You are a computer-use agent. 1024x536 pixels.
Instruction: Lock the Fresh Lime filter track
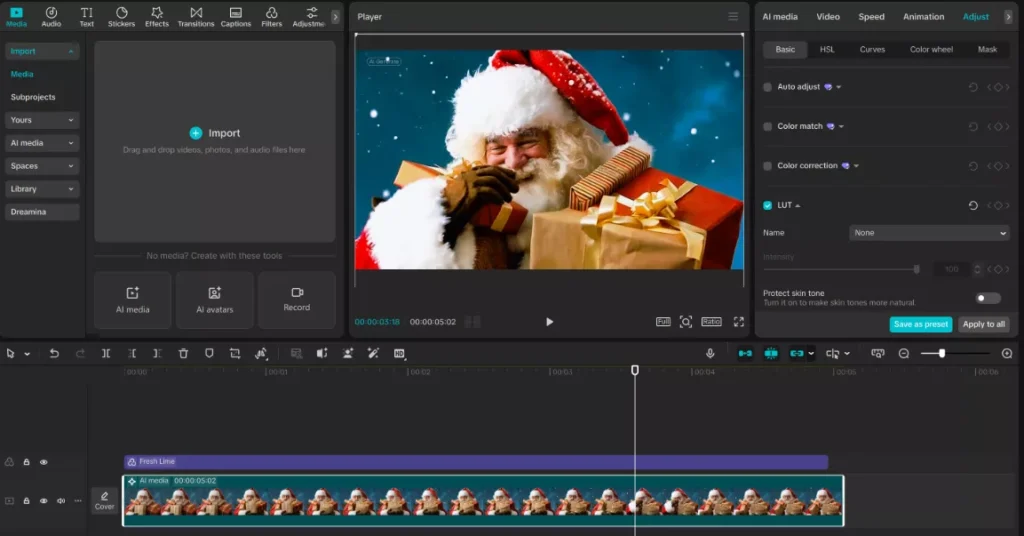(27, 462)
